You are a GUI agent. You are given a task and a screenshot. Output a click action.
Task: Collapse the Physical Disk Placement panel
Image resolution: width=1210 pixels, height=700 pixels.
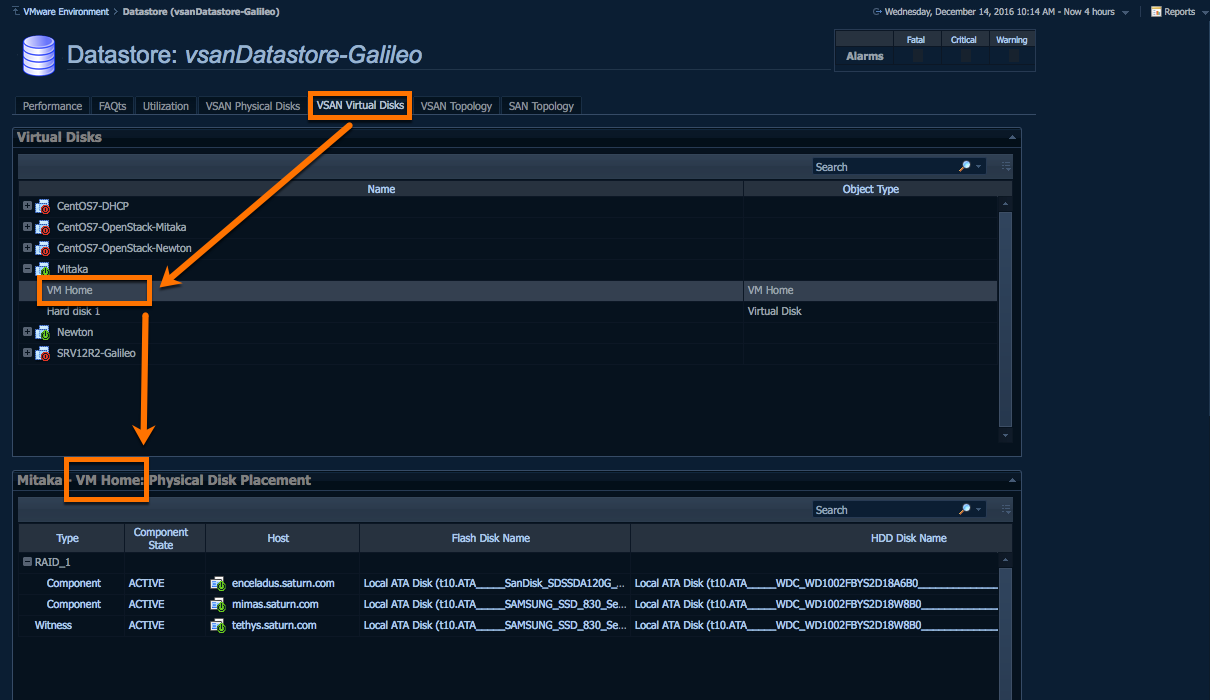tap(1013, 479)
